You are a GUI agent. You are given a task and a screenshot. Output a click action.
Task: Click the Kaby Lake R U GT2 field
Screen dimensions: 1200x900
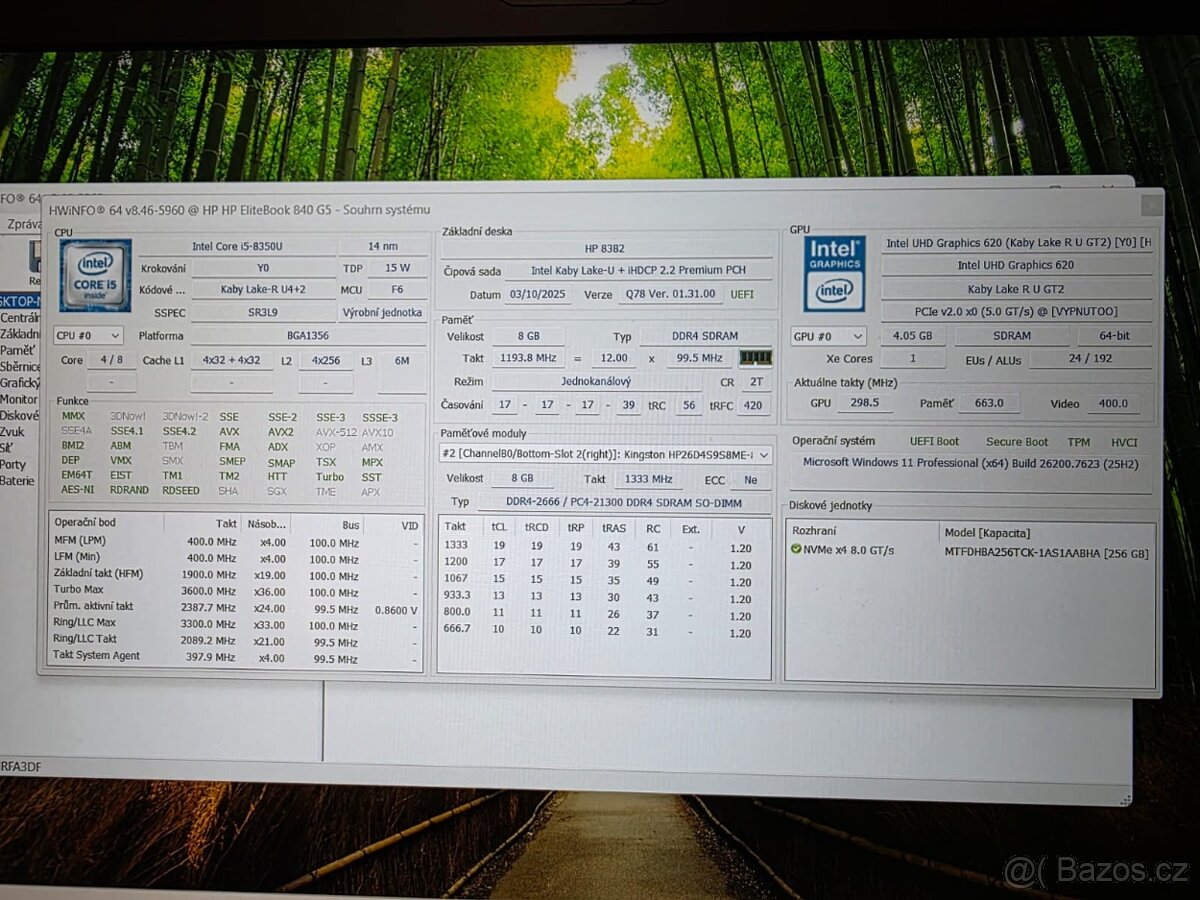1016,289
